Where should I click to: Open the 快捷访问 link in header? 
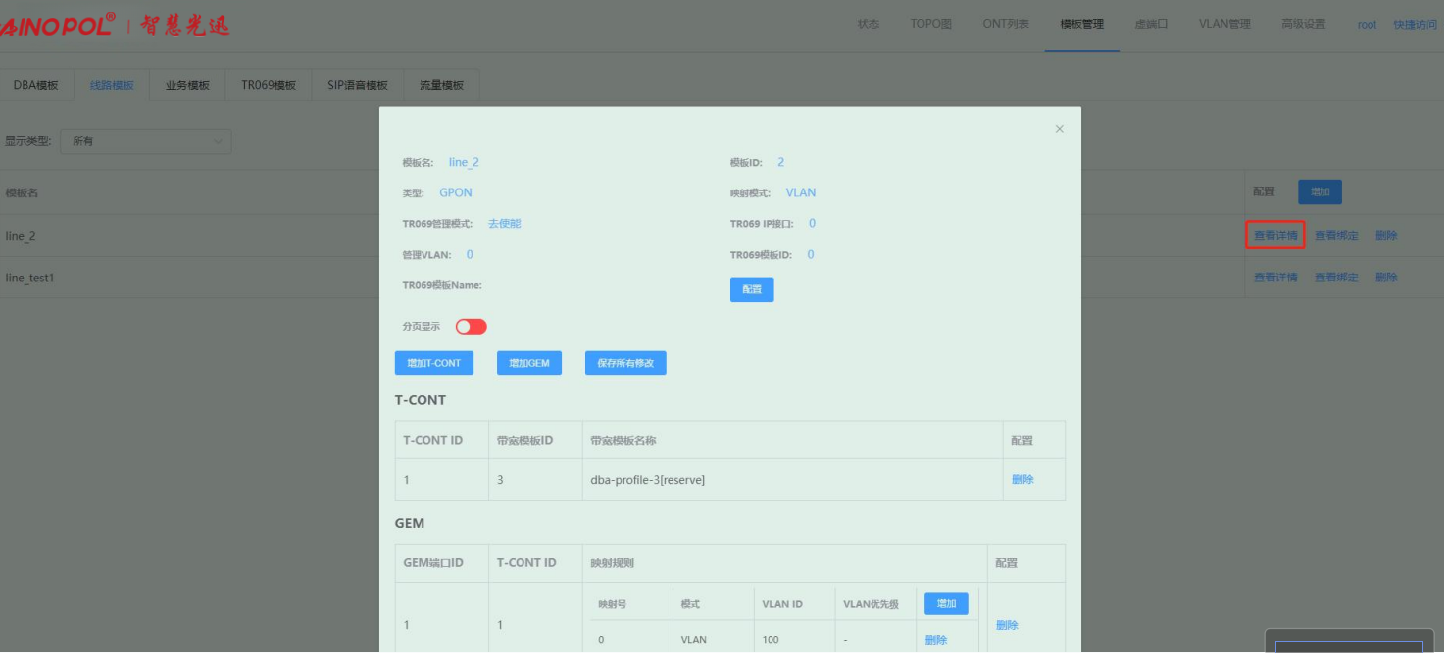pyautogui.click(x=1414, y=25)
